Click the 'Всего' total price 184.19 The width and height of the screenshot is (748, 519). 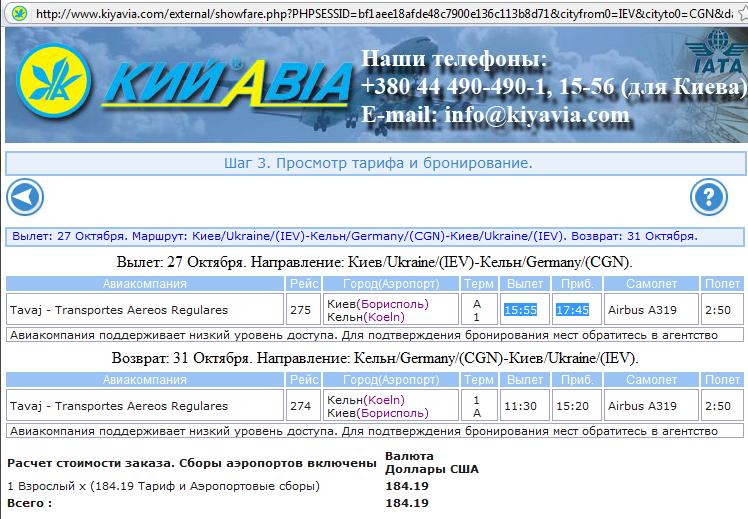click(406, 503)
